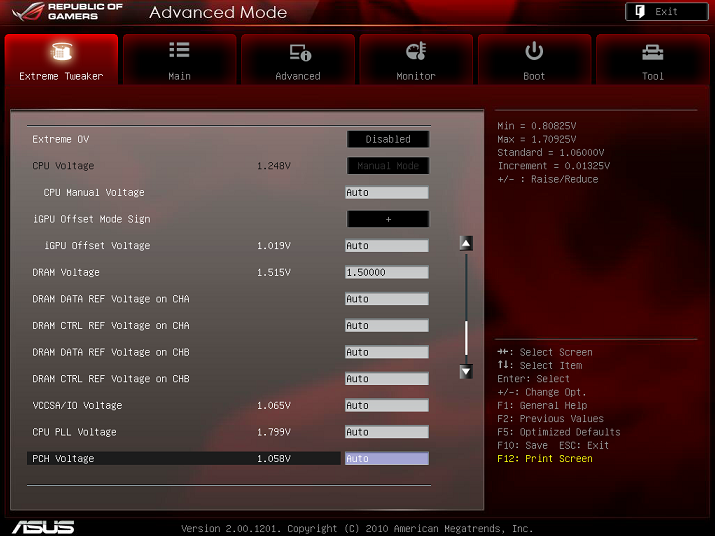Click the F12: Print Screen hint

coord(545,458)
